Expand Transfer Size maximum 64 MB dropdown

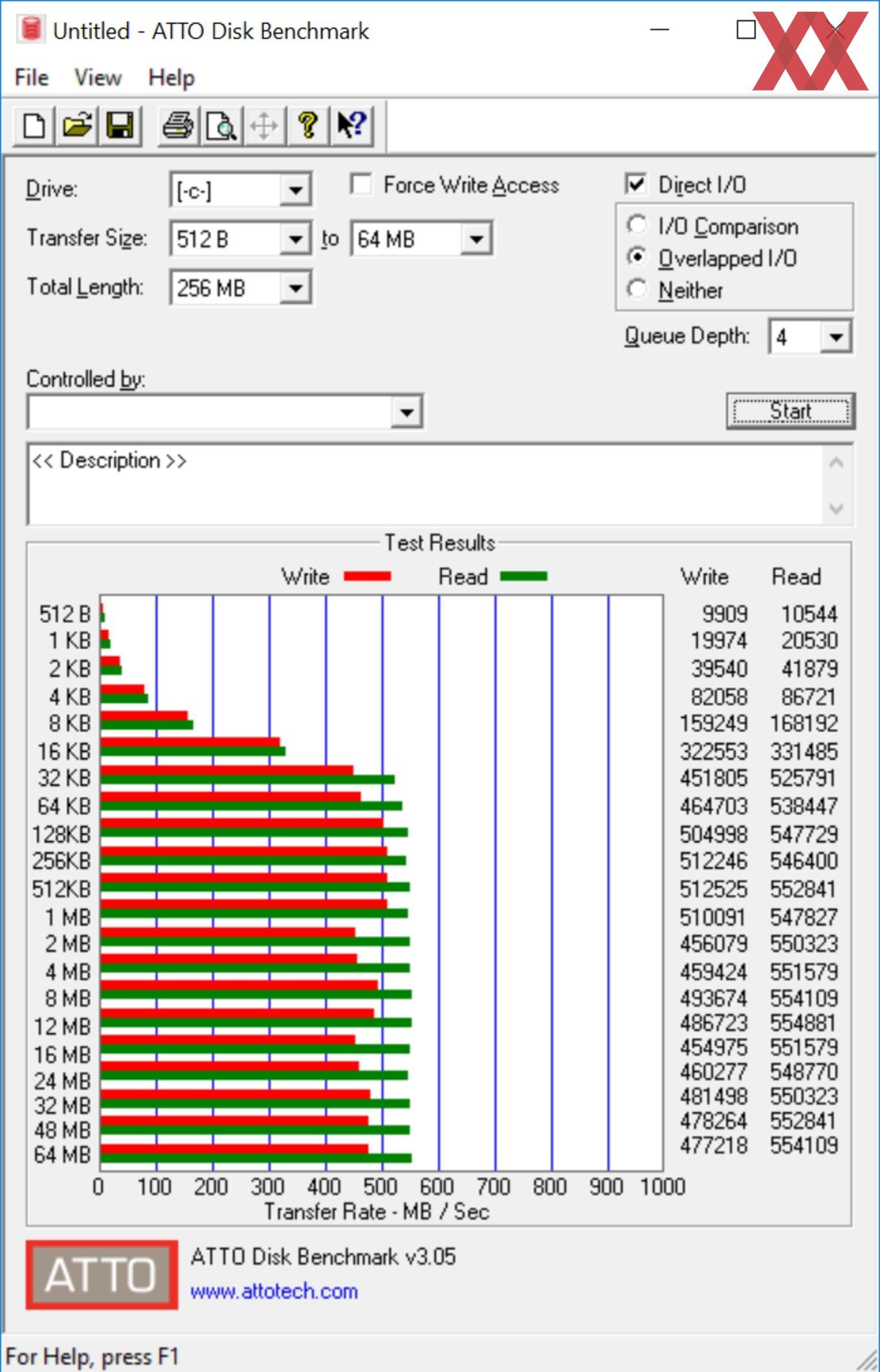(x=476, y=239)
